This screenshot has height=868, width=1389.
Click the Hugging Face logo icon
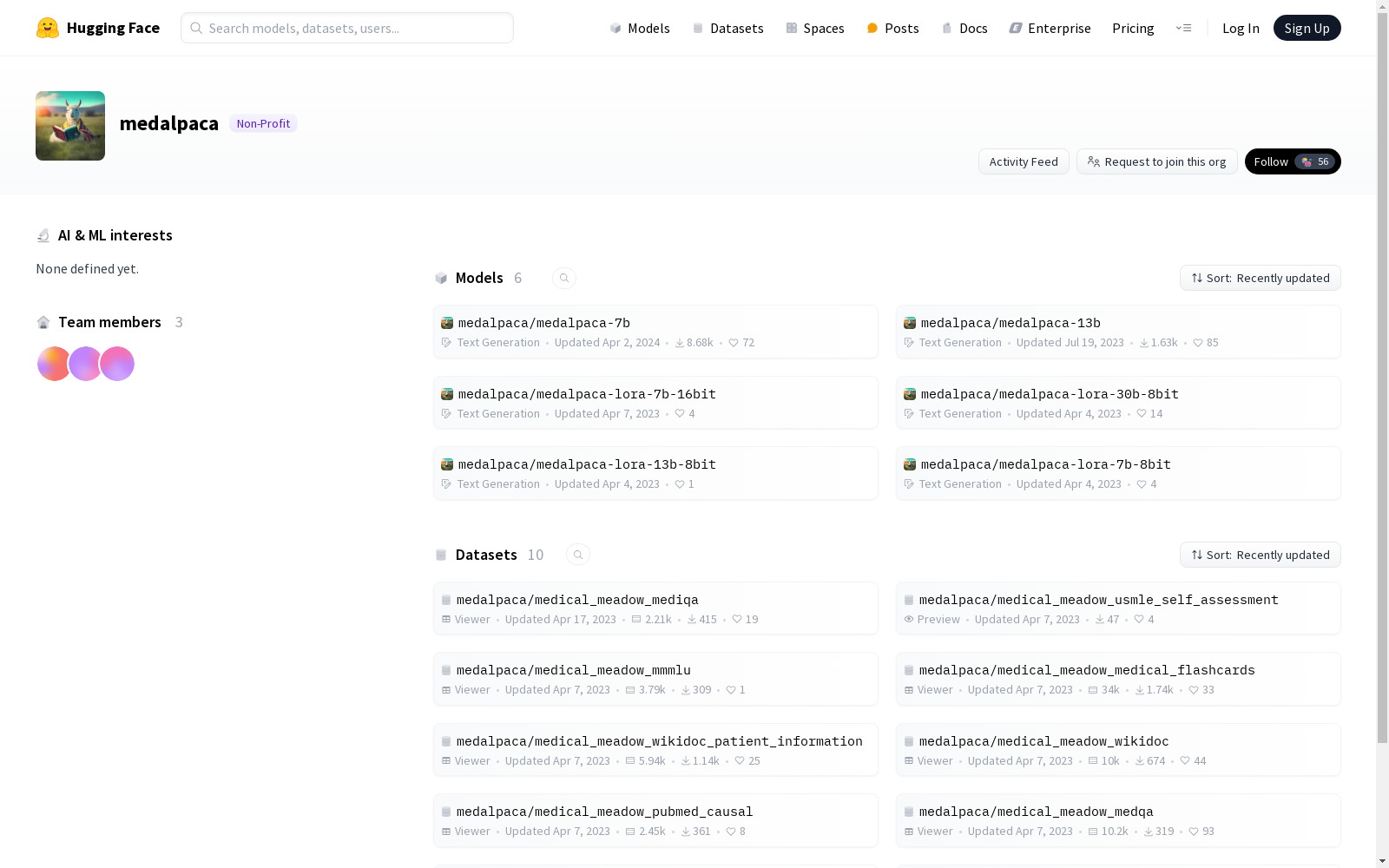point(48,28)
